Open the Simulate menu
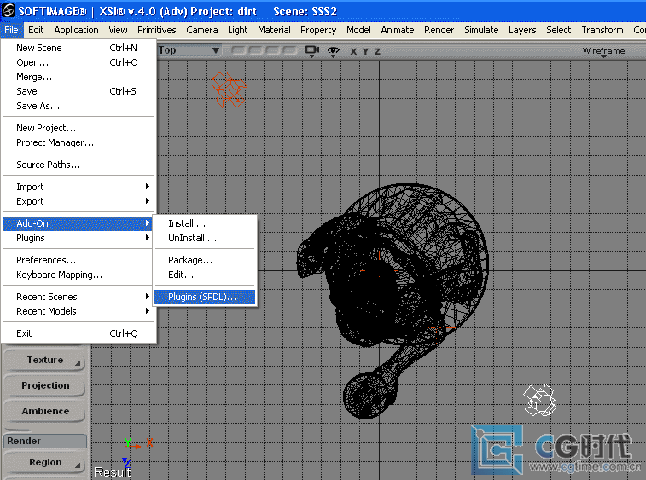Viewport: 646px width, 480px height. [481, 30]
